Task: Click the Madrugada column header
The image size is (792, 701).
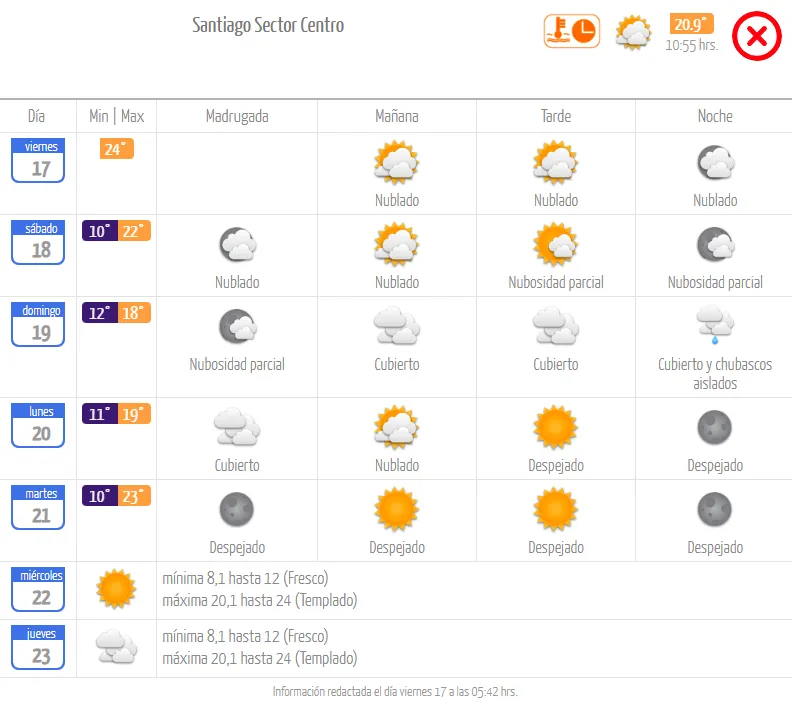Action: pos(237,116)
